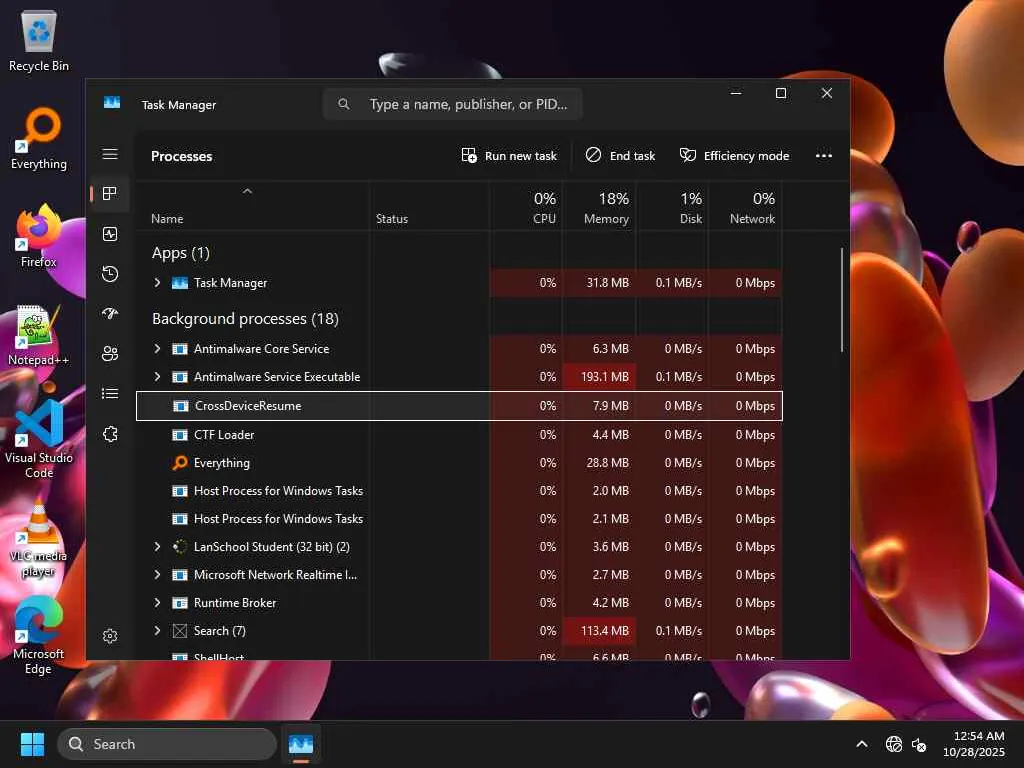Sort by the Memory column header
1024x768 pixels.
click(599, 207)
